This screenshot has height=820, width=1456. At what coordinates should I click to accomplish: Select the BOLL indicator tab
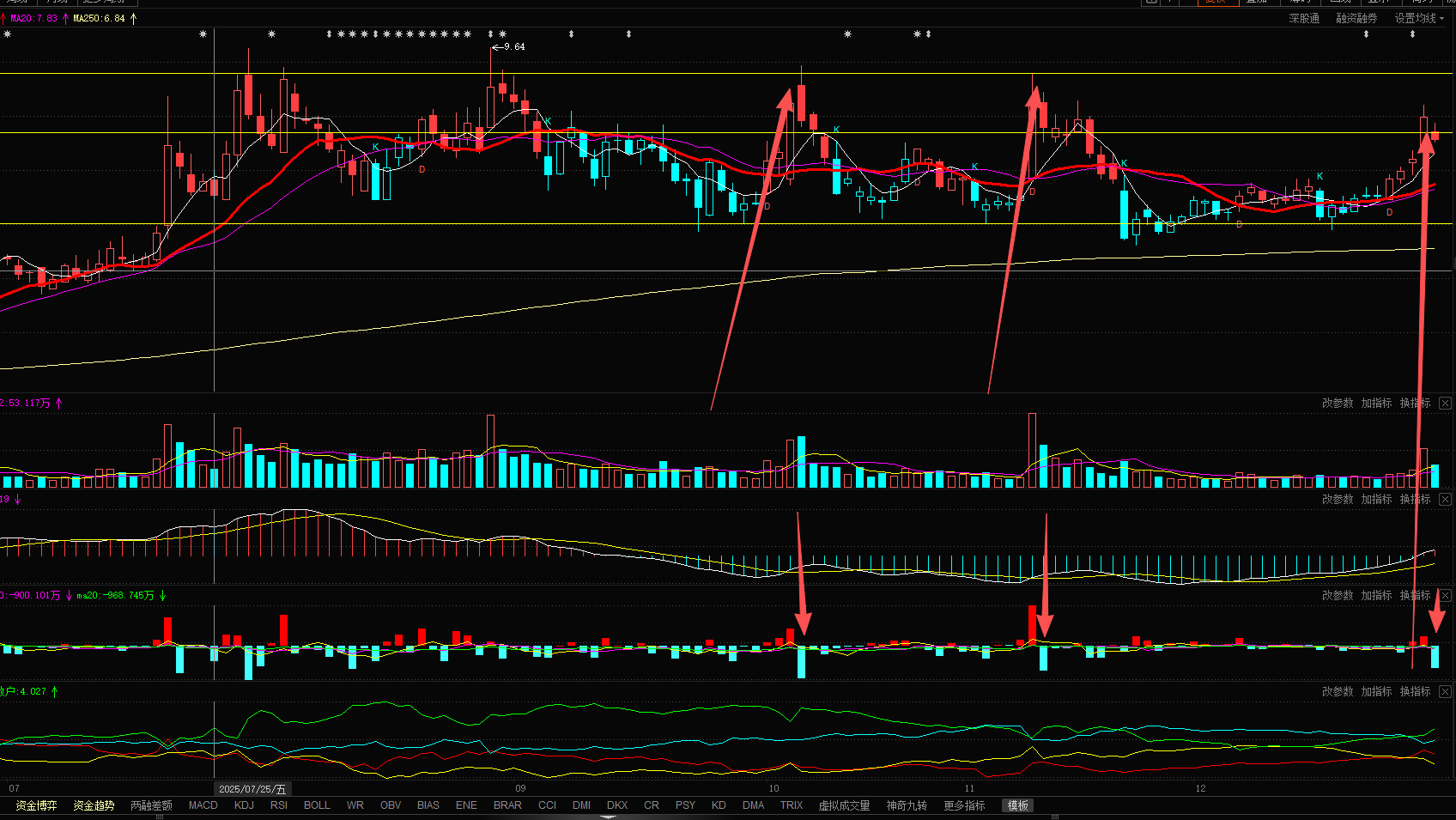point(317,805)
